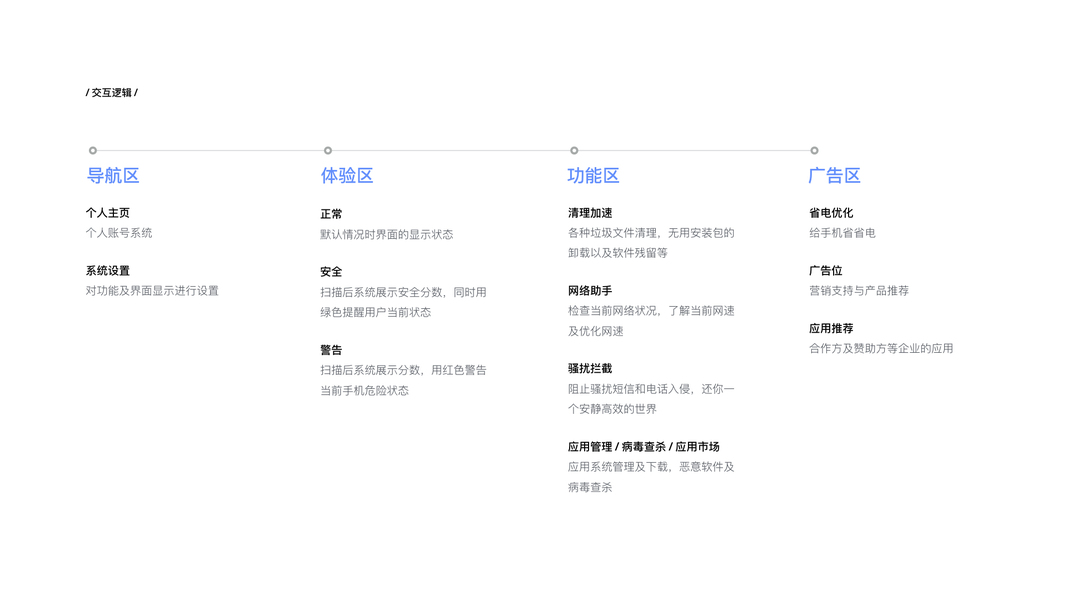The image size is (1067, 600).
Task: Click the timeline dot above 导航区
Action: (x=93, y=150)
